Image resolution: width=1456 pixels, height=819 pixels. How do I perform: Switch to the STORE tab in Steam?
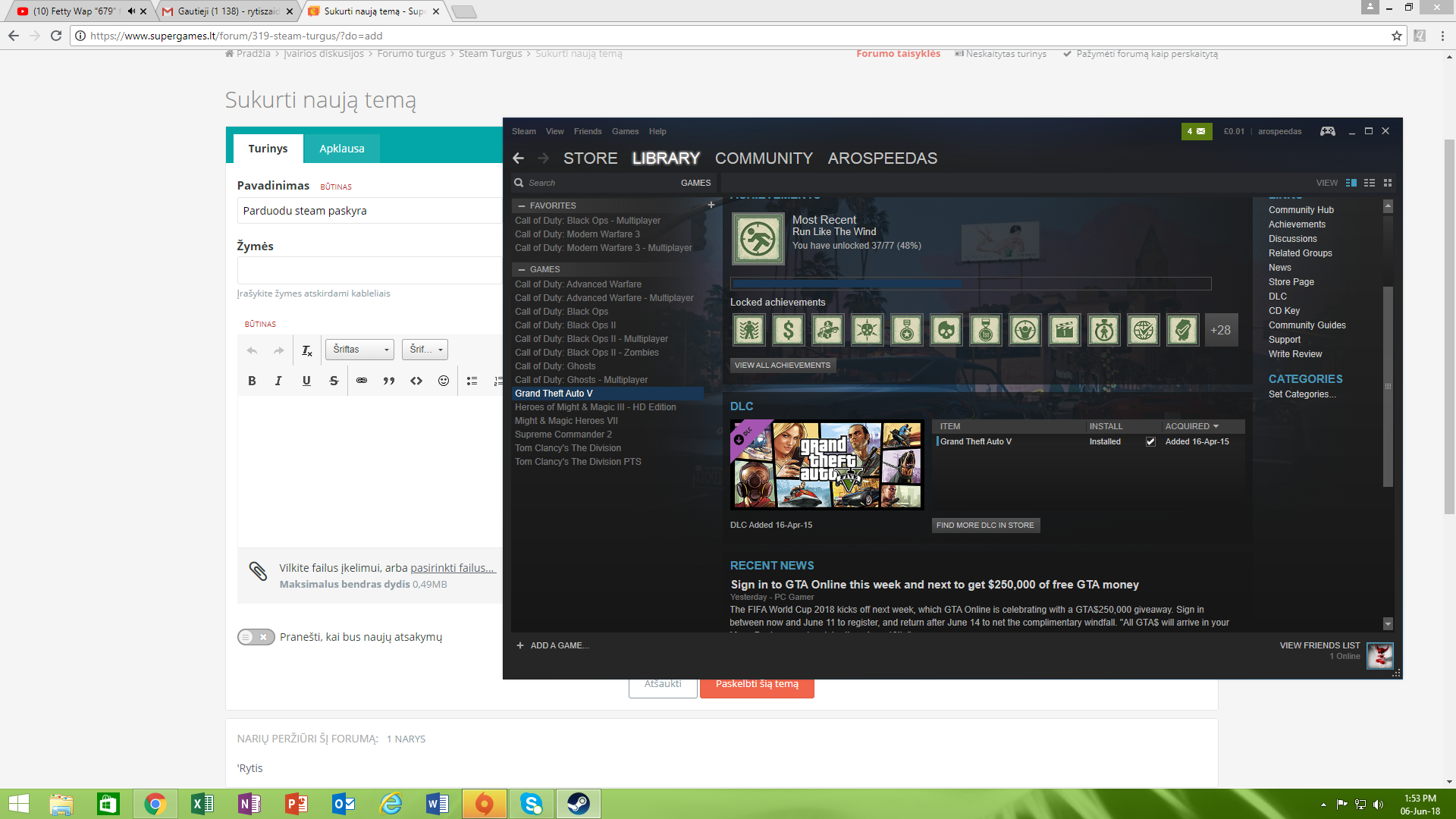[590, 158]
